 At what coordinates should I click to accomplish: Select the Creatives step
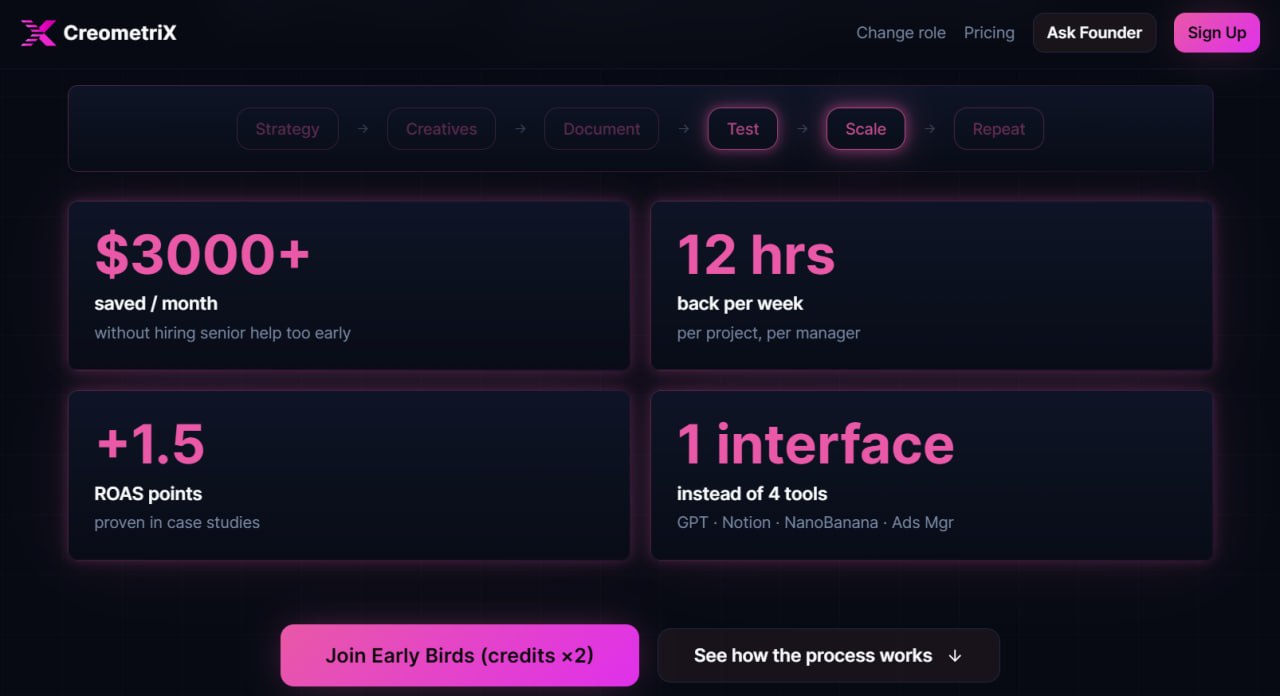point(441,129)
